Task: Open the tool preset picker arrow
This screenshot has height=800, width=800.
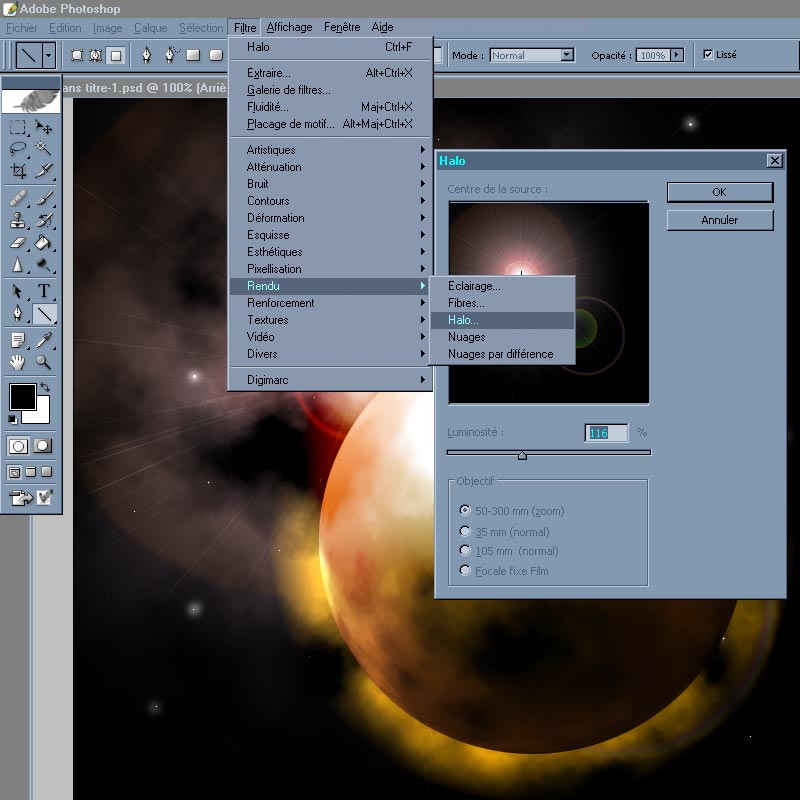Action: 49,55
